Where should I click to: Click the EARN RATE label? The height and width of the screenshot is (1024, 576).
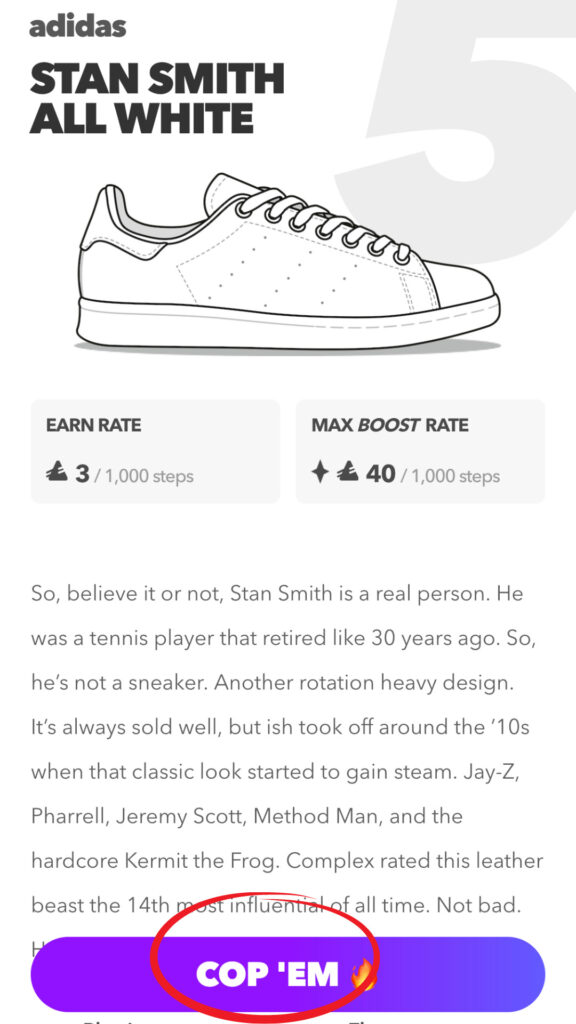[x=93, y=425]
